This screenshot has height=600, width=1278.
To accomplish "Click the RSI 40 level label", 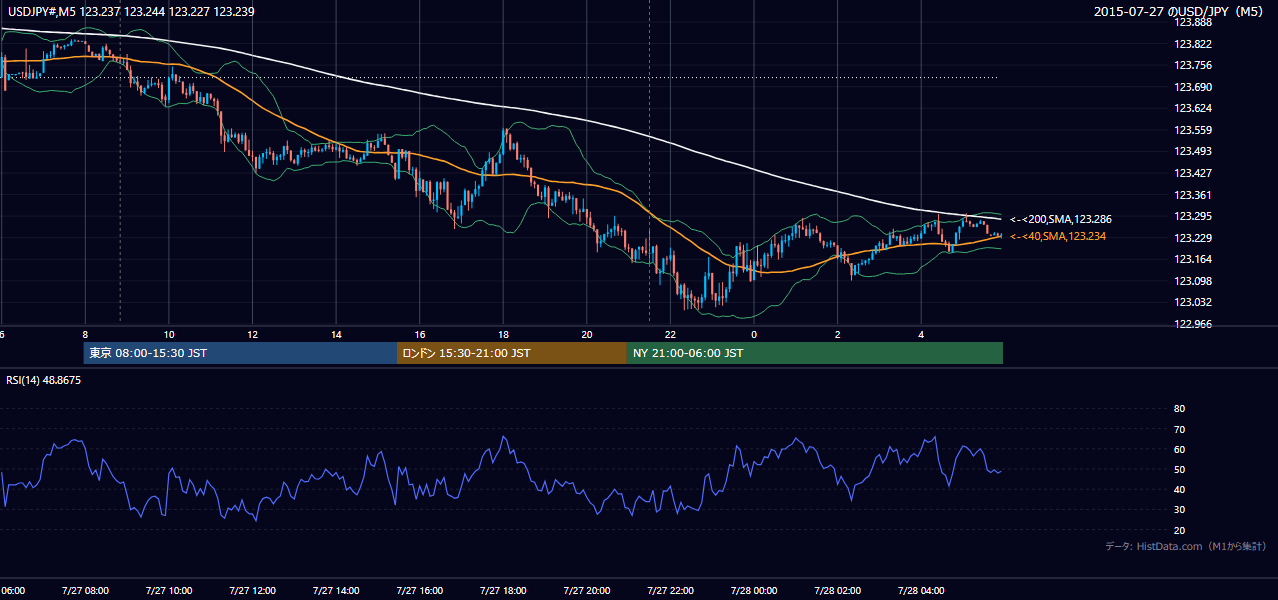I will pos(1179,490).
